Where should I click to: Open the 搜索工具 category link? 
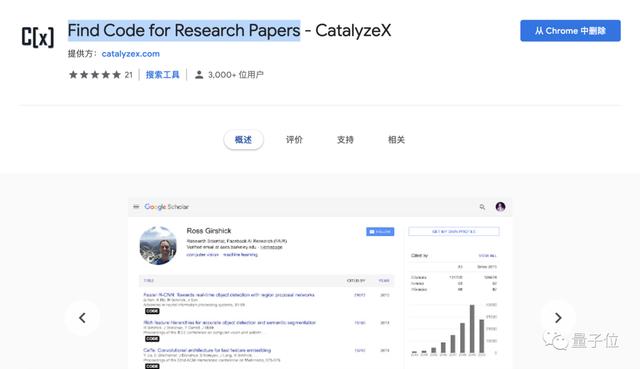162,75
